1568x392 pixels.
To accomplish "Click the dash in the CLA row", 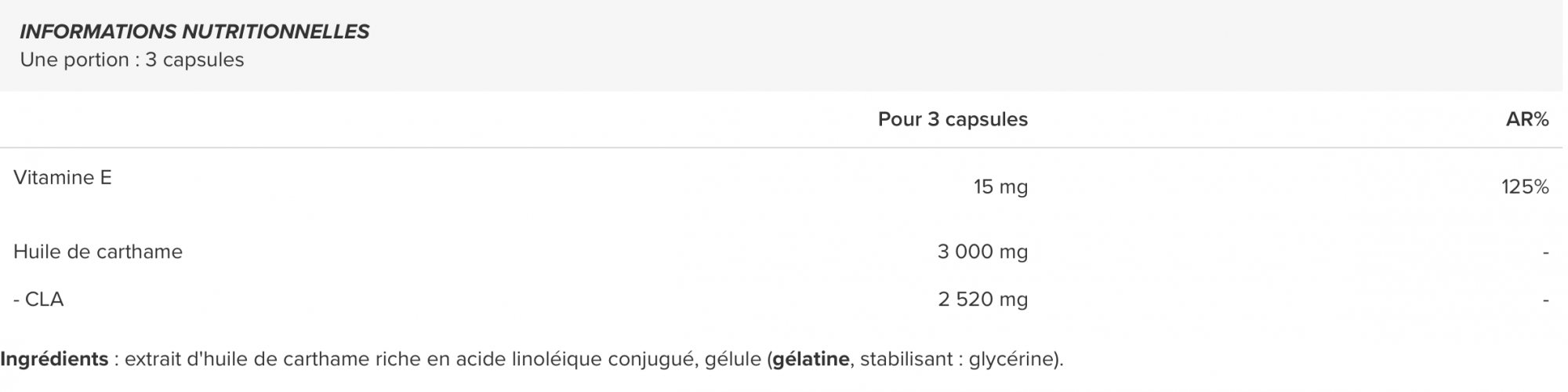I will click(x=1545, y=300).
